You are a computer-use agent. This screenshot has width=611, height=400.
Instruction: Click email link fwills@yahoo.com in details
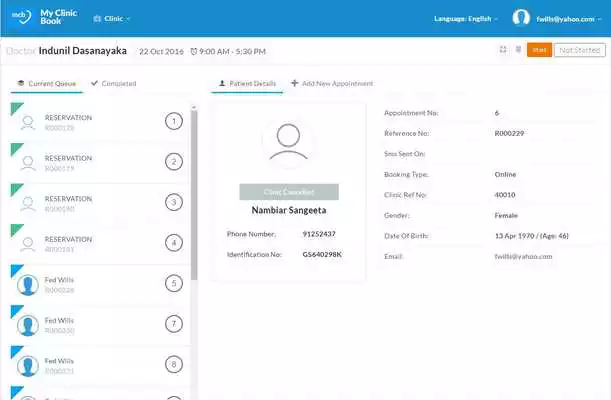(x=523, y=256)
